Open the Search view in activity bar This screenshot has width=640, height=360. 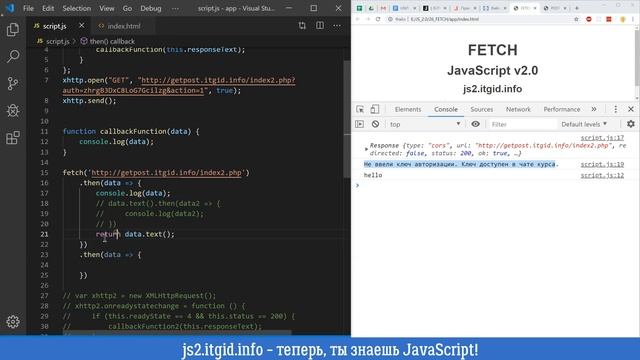click(x=13, y=56)
